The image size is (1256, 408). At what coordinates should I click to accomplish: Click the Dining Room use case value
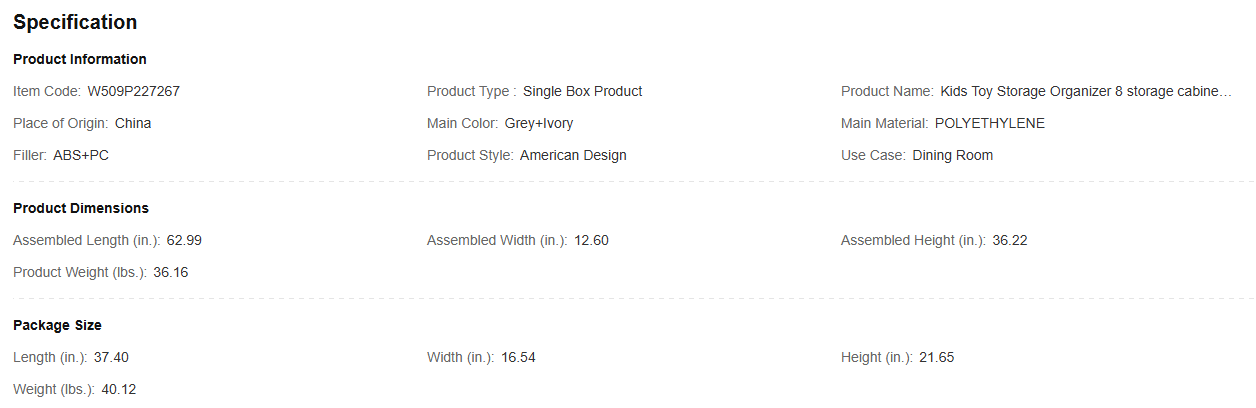[953, 155]
